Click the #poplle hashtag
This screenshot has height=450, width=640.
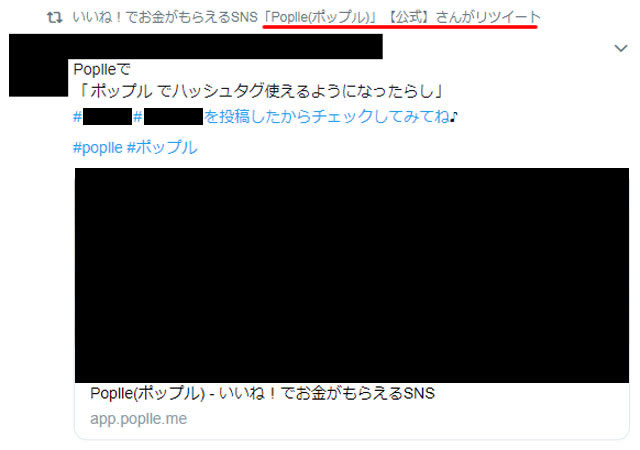tap(98, 147)
